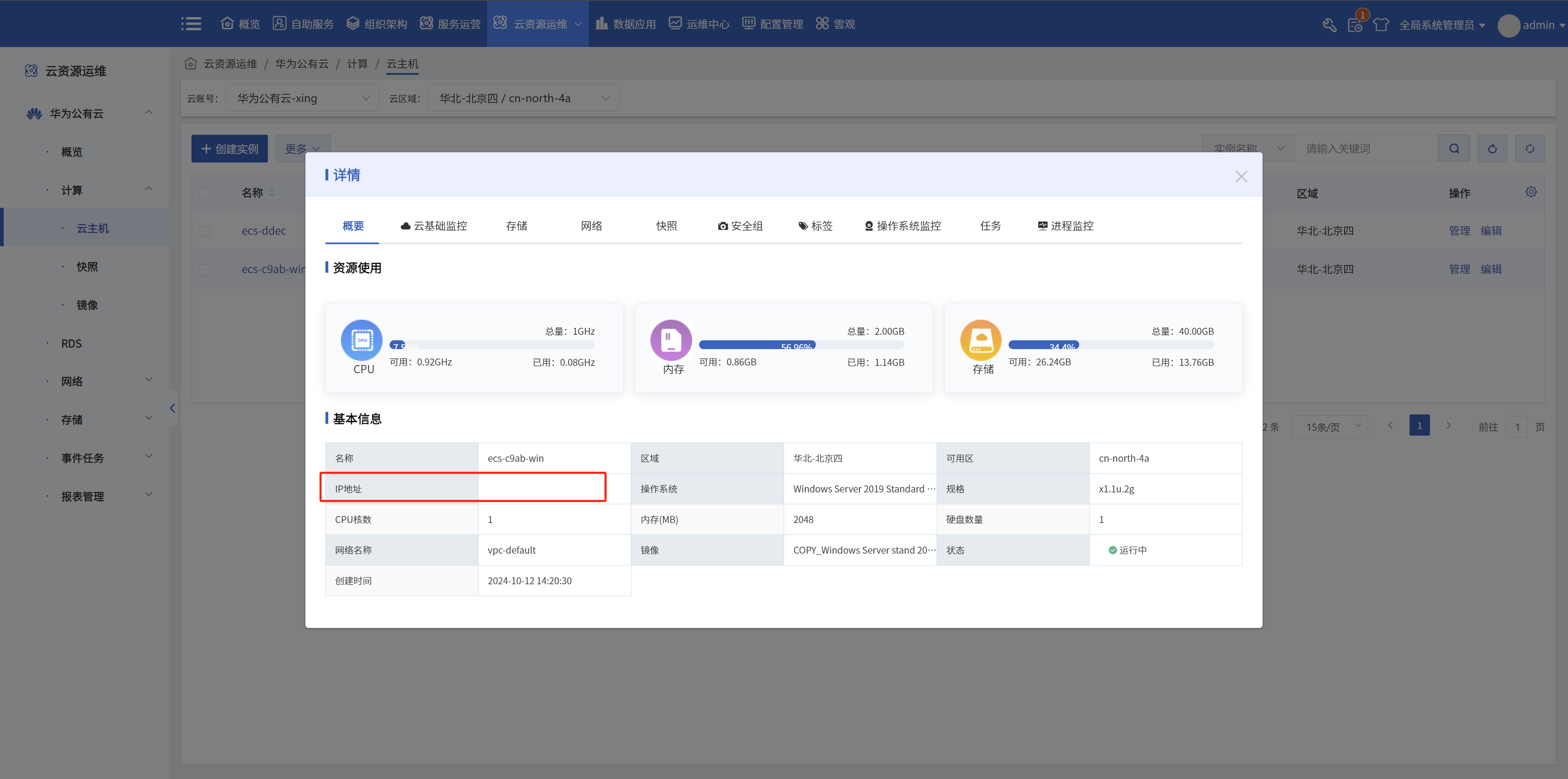
Task: Open the 组织架构 navigation item
Action: coord(377,24)
